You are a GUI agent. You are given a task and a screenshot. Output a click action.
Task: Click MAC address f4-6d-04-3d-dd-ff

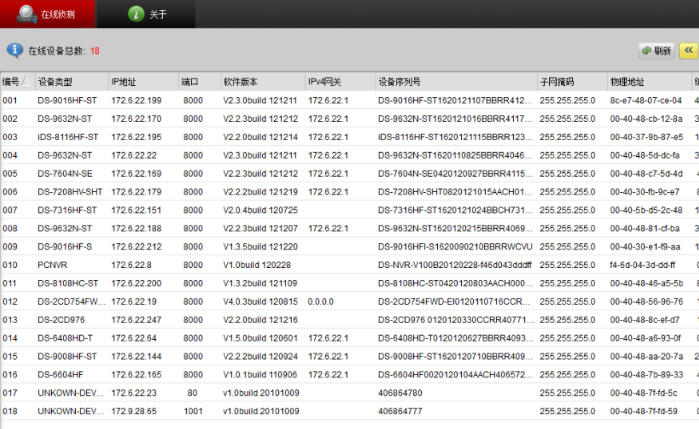tap(643, 265)
